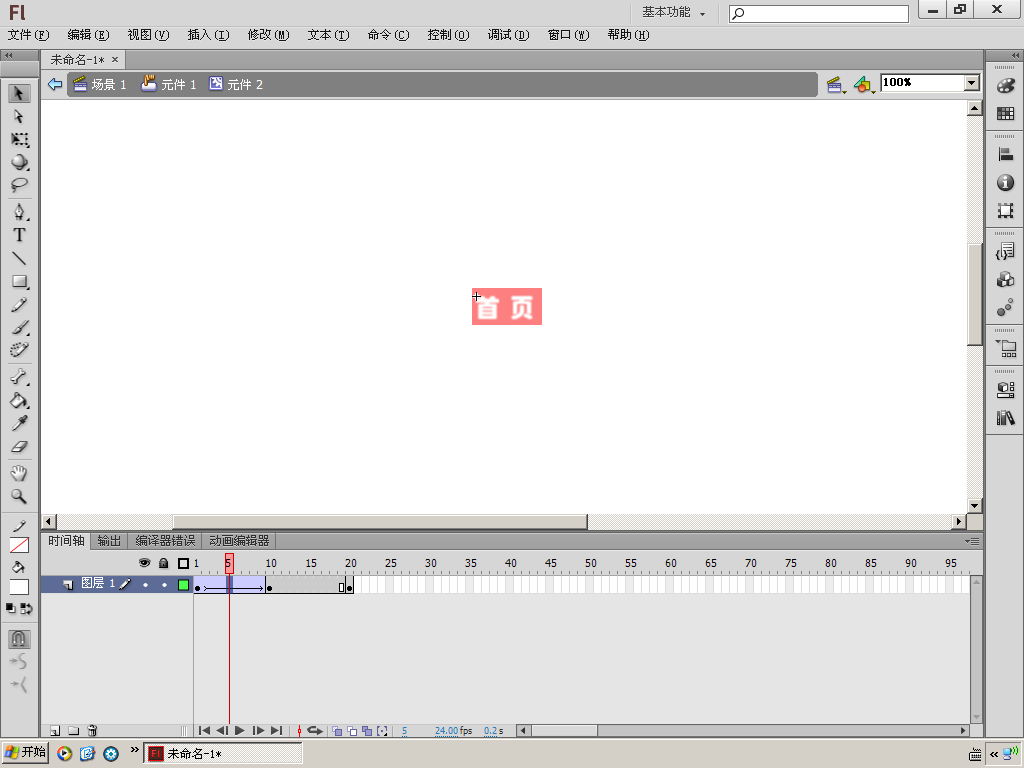Toggle Onion Skin mode
The image size is (1024, 768).
337,731
